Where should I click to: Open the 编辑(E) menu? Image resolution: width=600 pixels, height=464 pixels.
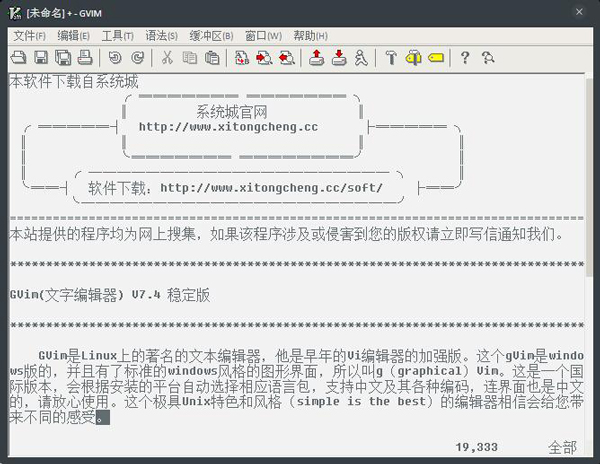pos(73,36)
